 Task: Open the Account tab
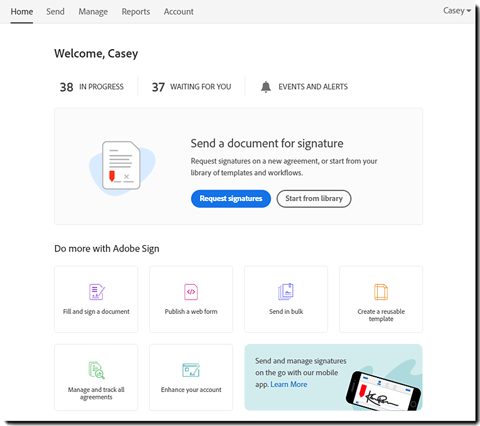pyautogui.click(x=178, y=12)
